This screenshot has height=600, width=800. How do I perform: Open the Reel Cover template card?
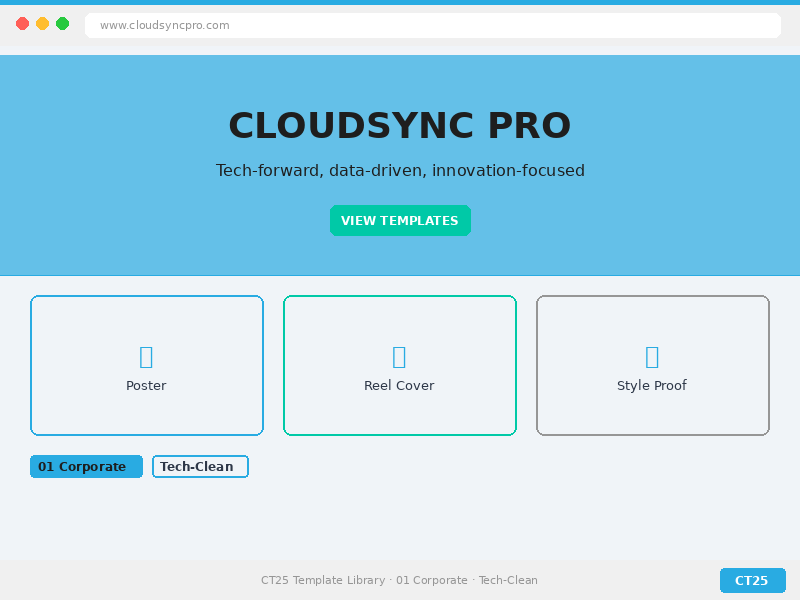pyautogui.click(x=400, y=322)
